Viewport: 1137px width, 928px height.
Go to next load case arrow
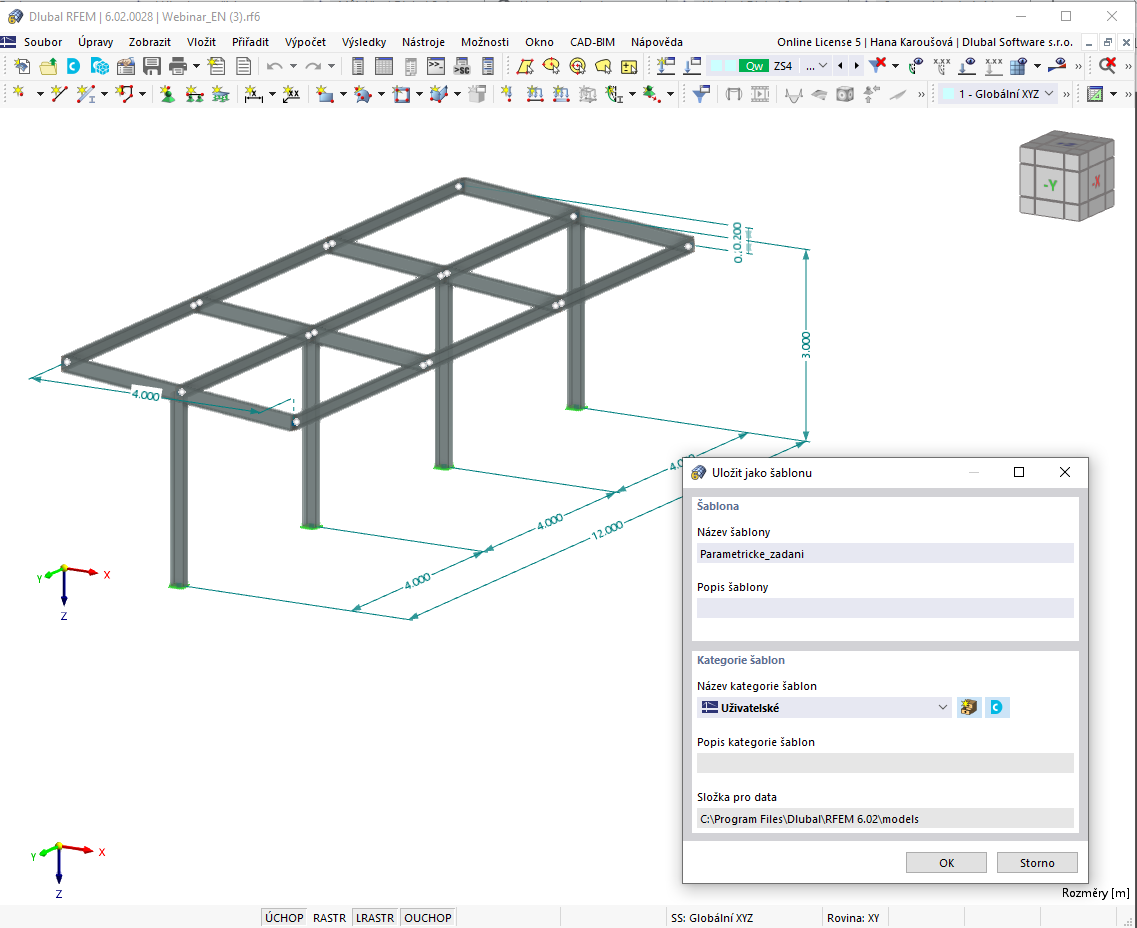(856, 66)
